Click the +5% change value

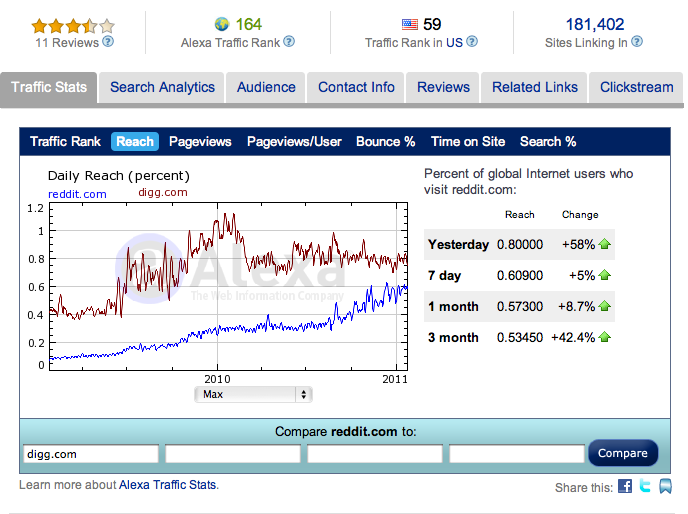582,275
